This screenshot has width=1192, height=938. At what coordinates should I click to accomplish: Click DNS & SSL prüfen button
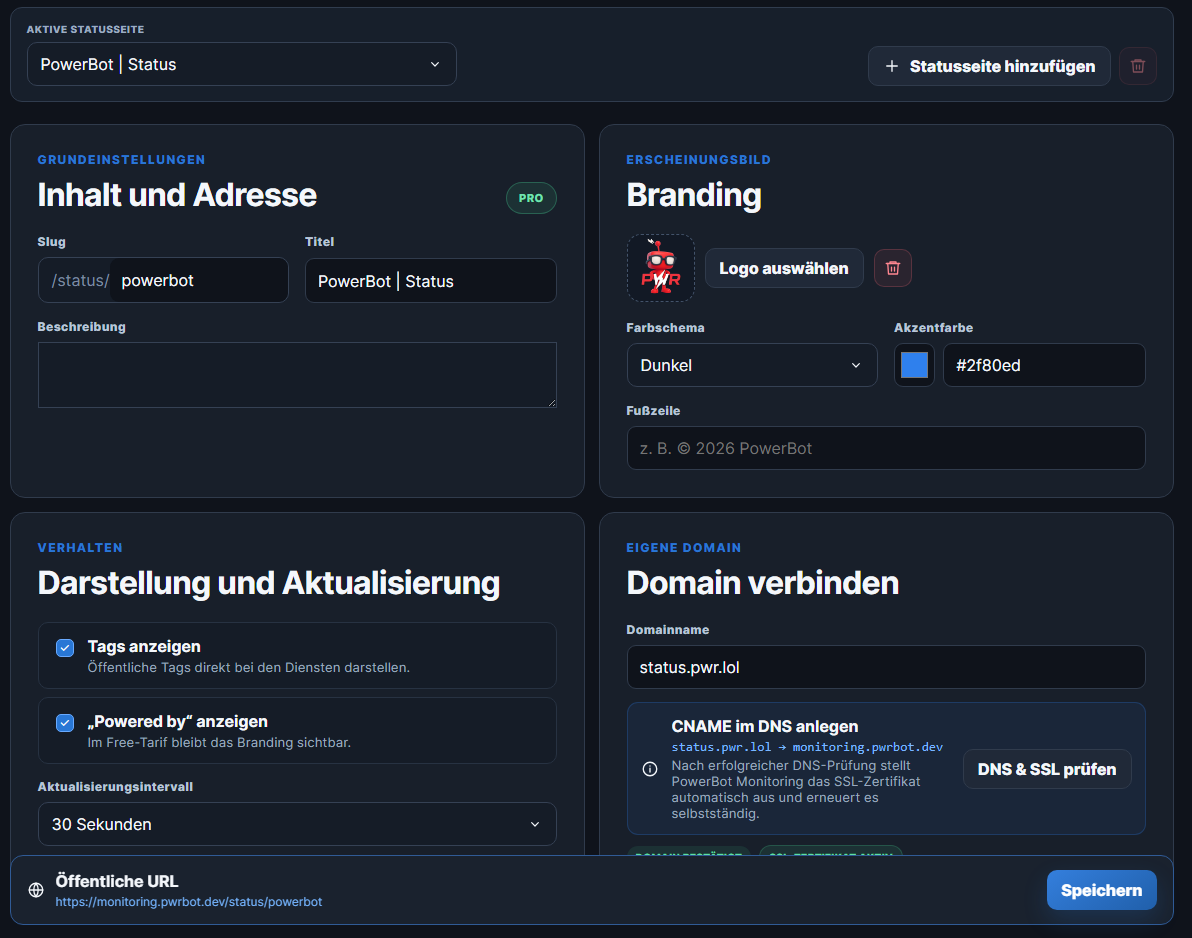[1047, 769]
